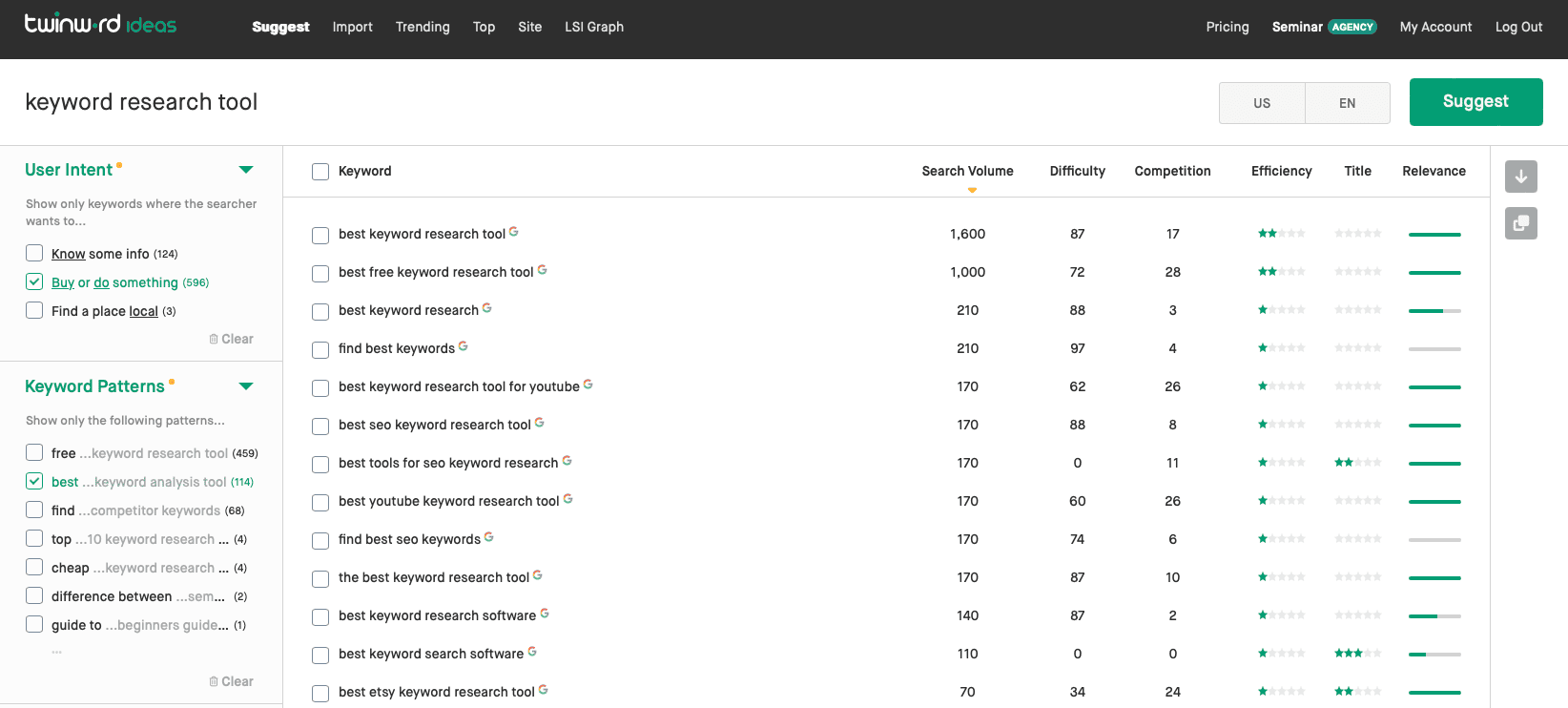Viewport: 1568px width, 708px height.
Task: Uncheck the best keyword pattern checkbox
Action: pyautogui.click(x=34, y=481)
